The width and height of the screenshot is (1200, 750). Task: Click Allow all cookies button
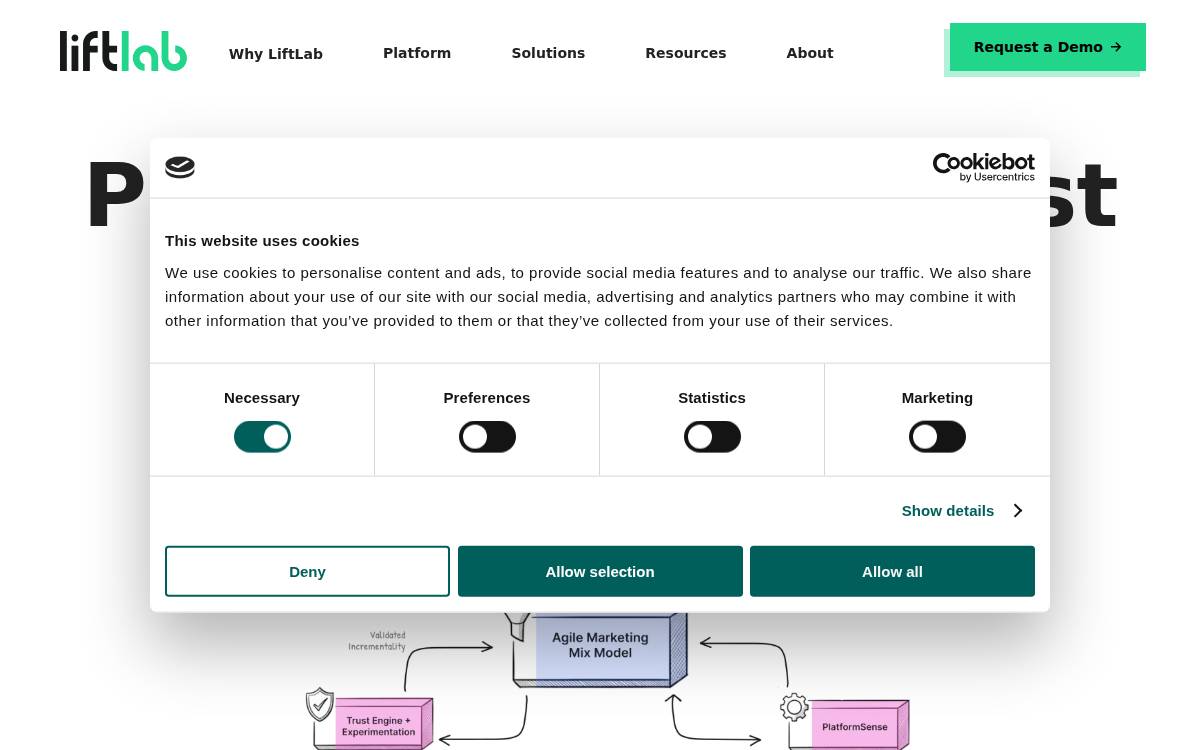click(x=892, y=571)
